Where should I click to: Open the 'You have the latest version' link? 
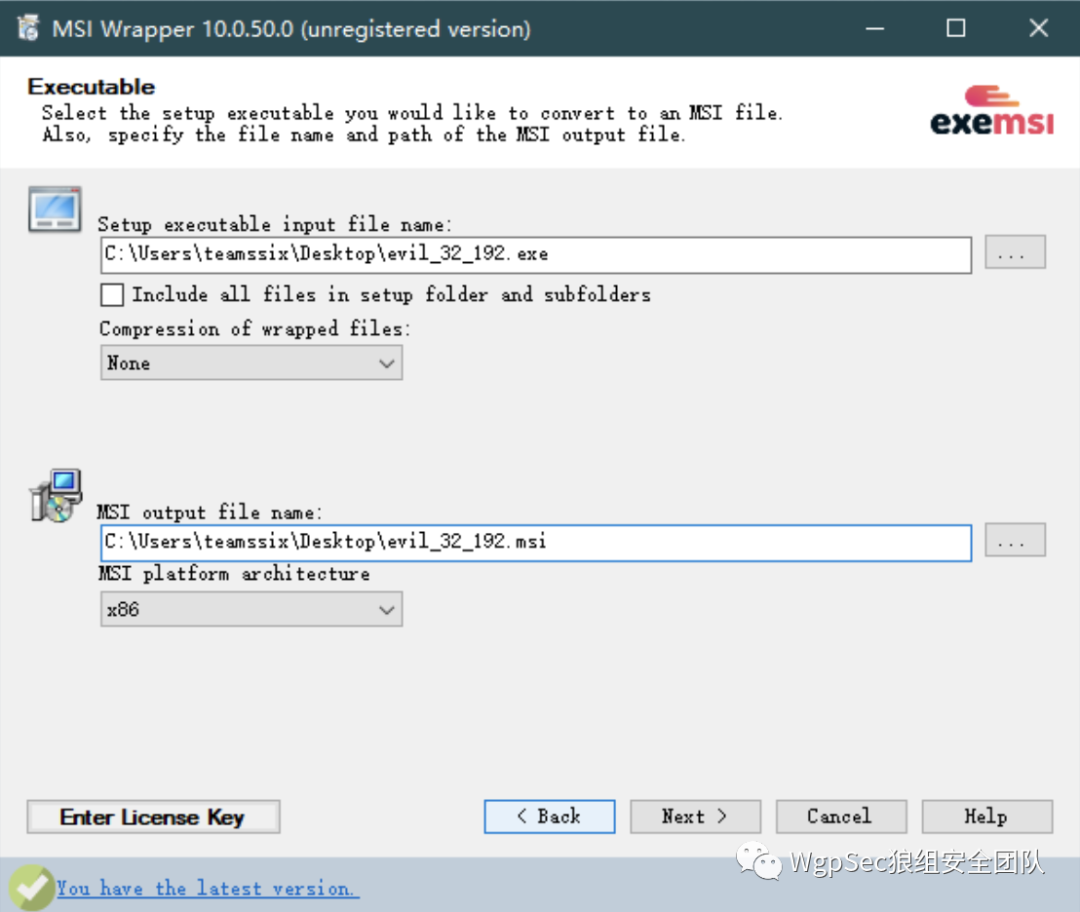207,889
